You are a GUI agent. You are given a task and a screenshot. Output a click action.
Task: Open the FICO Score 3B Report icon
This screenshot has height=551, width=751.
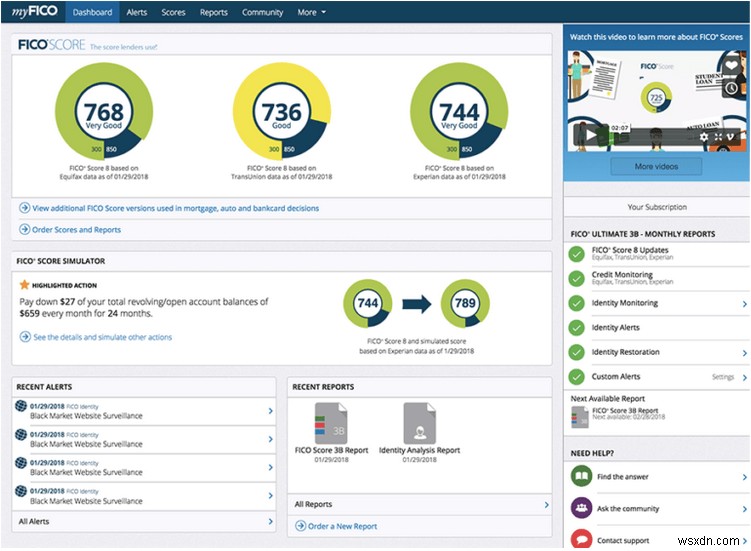[331, 423]
